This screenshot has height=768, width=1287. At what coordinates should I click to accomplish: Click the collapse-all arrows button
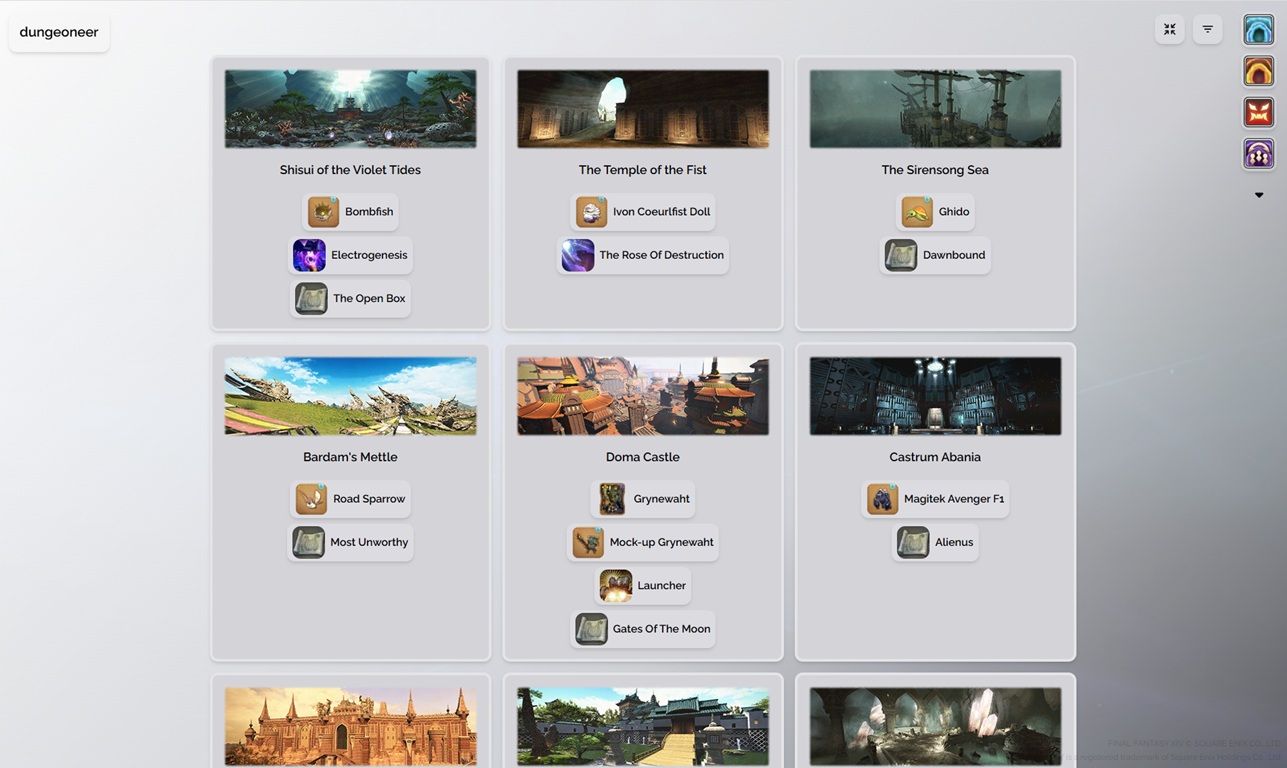(1169, 29)
